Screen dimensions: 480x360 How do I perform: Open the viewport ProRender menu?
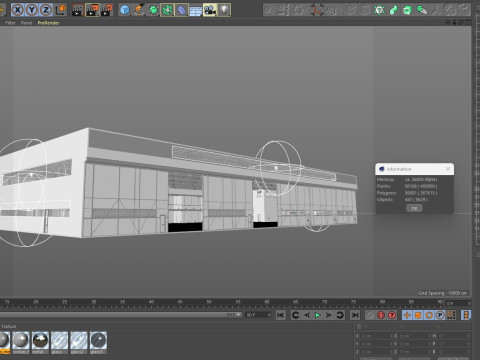(x=48, y=23)
